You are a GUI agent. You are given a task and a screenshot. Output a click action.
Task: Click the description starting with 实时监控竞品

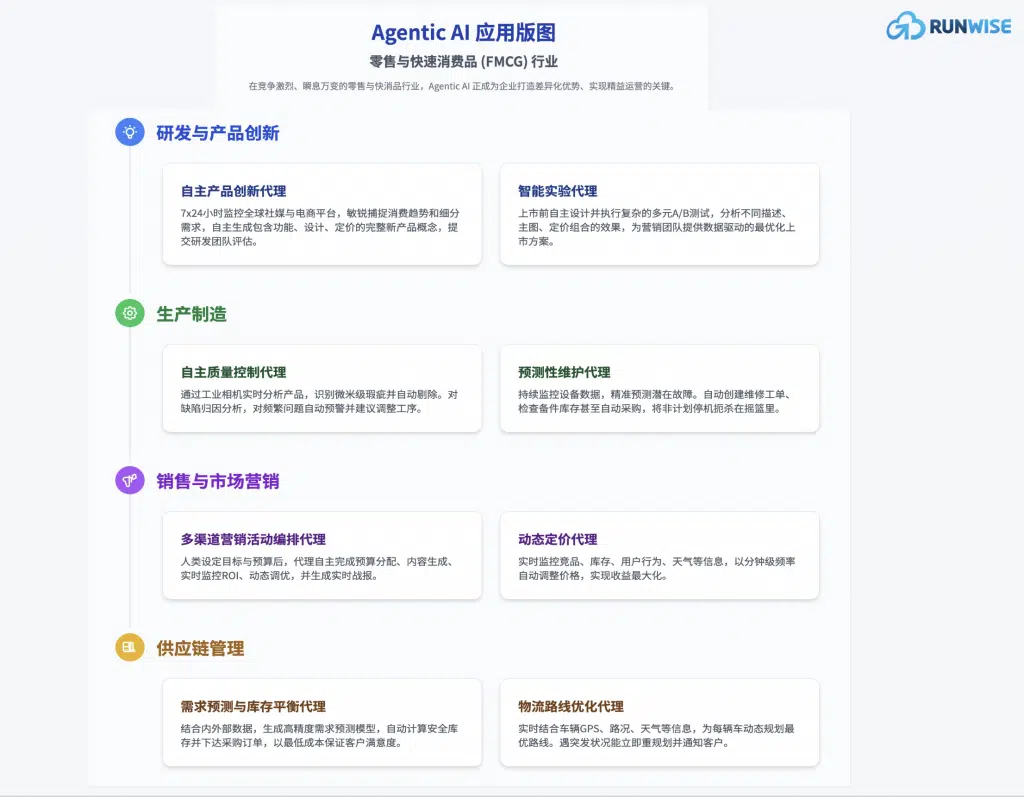pos(656,569)
